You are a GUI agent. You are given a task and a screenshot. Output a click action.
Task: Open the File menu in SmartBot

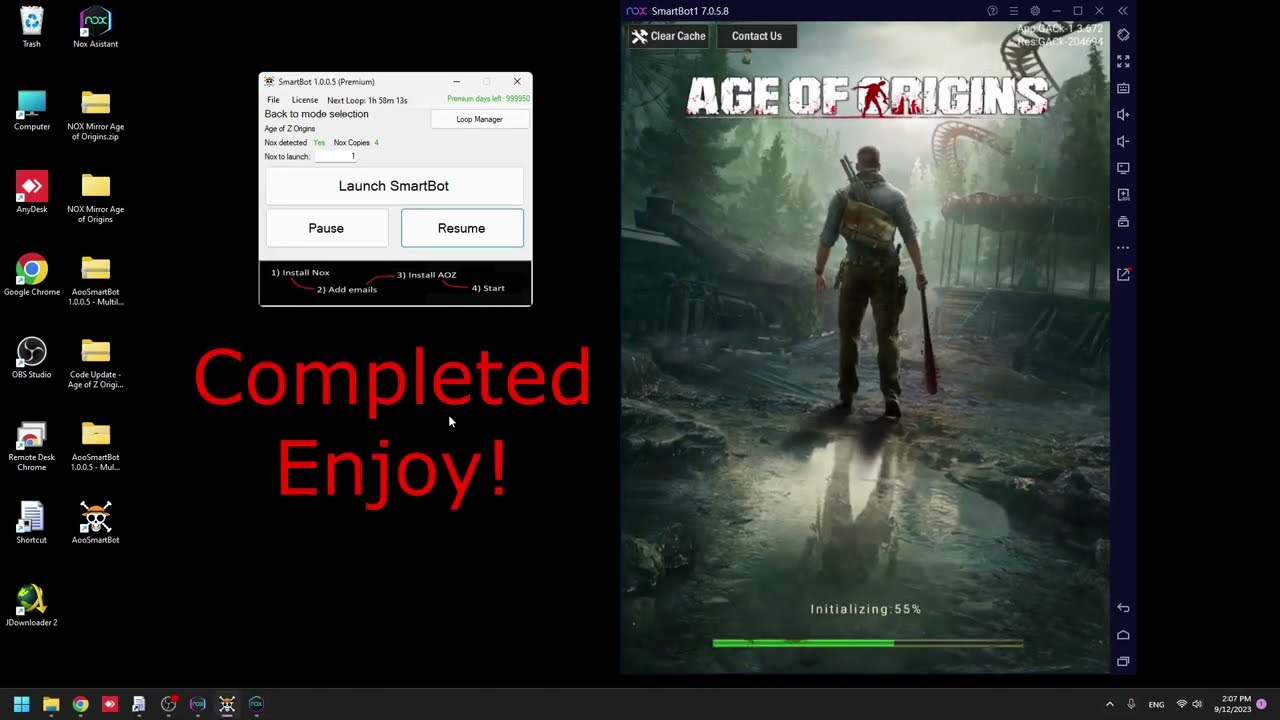coord(273,100)
